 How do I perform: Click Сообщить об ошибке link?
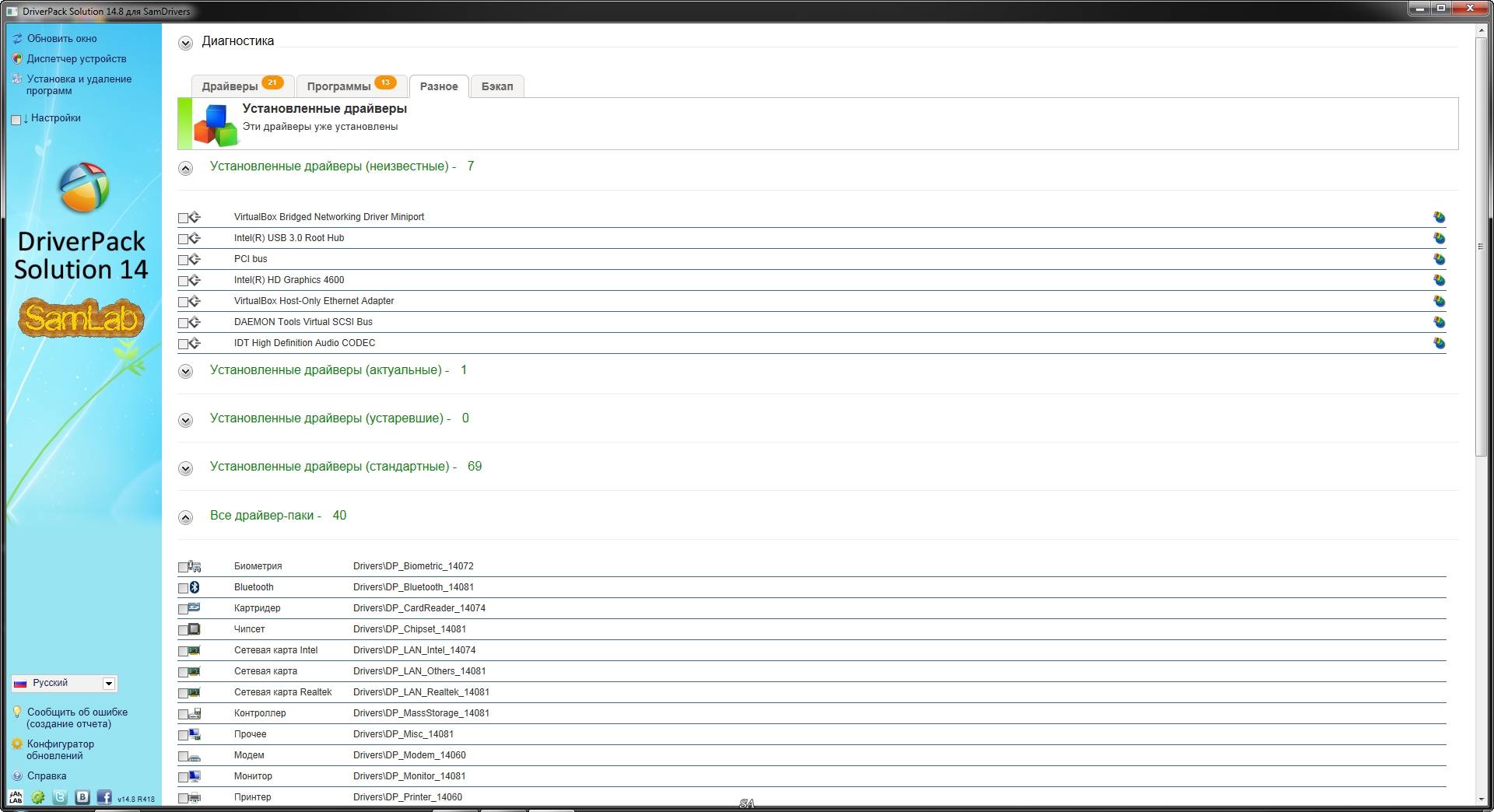77,718
